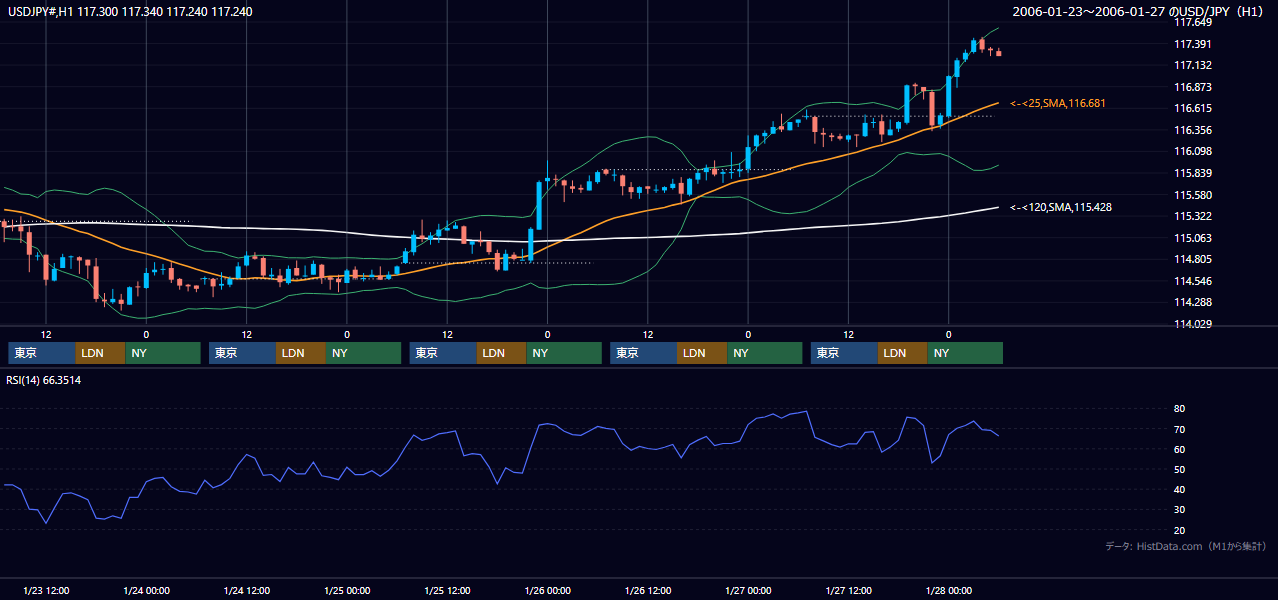The width and height of the screenshot is (1278, 600).
Task: Select the 1/24 00:00 time axis label
Action: click(x=146, y=590)
